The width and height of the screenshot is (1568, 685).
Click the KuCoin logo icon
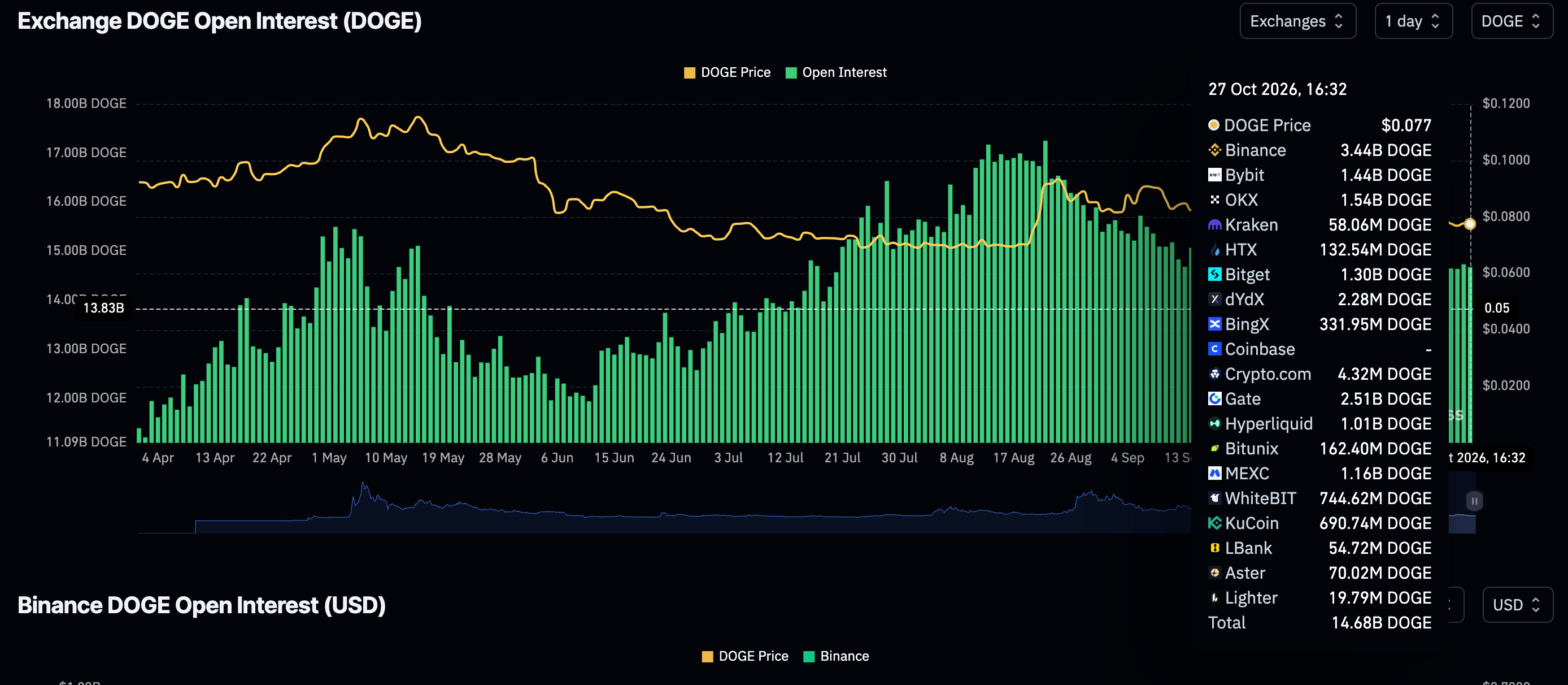tap(1214, 522)
